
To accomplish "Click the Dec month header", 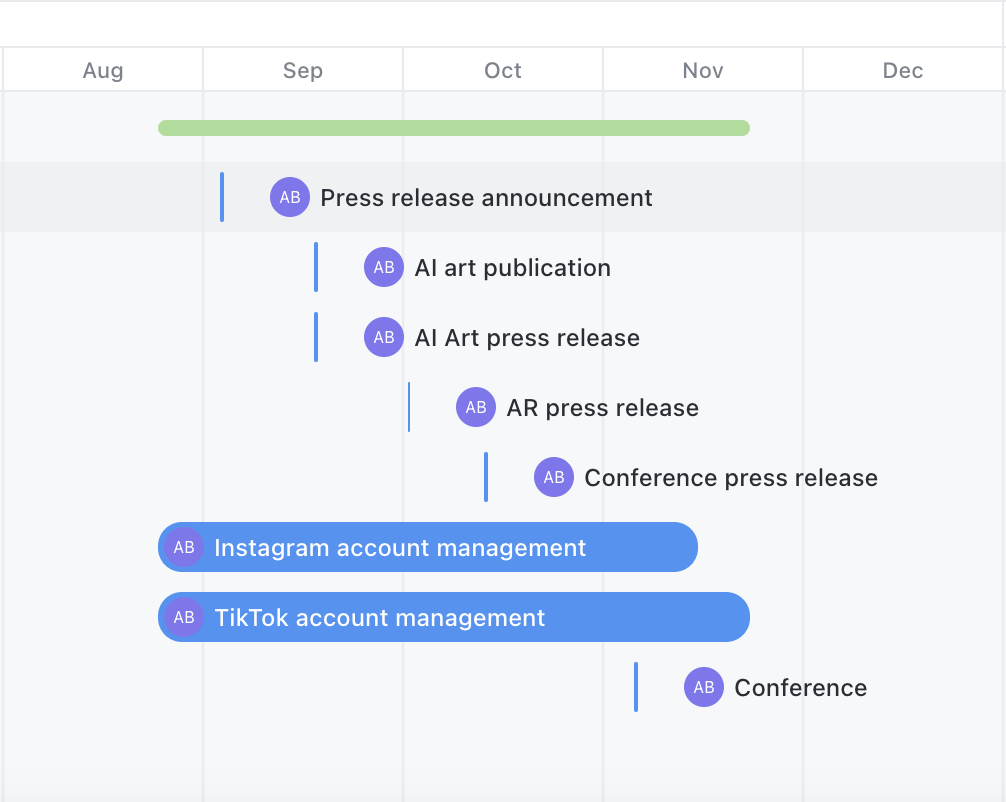I will [903, 70].
